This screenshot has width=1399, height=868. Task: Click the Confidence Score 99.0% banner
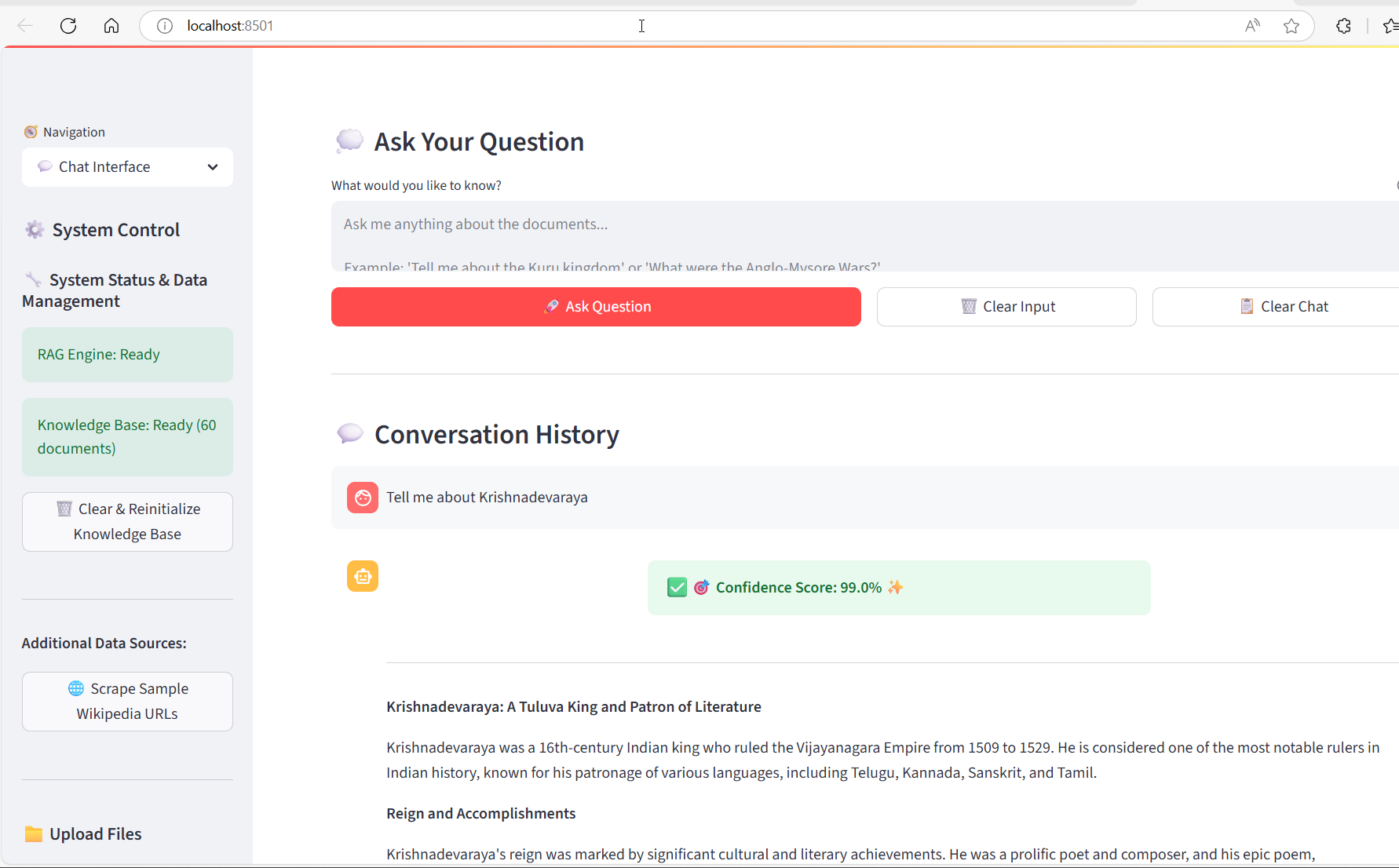point(899,588)
